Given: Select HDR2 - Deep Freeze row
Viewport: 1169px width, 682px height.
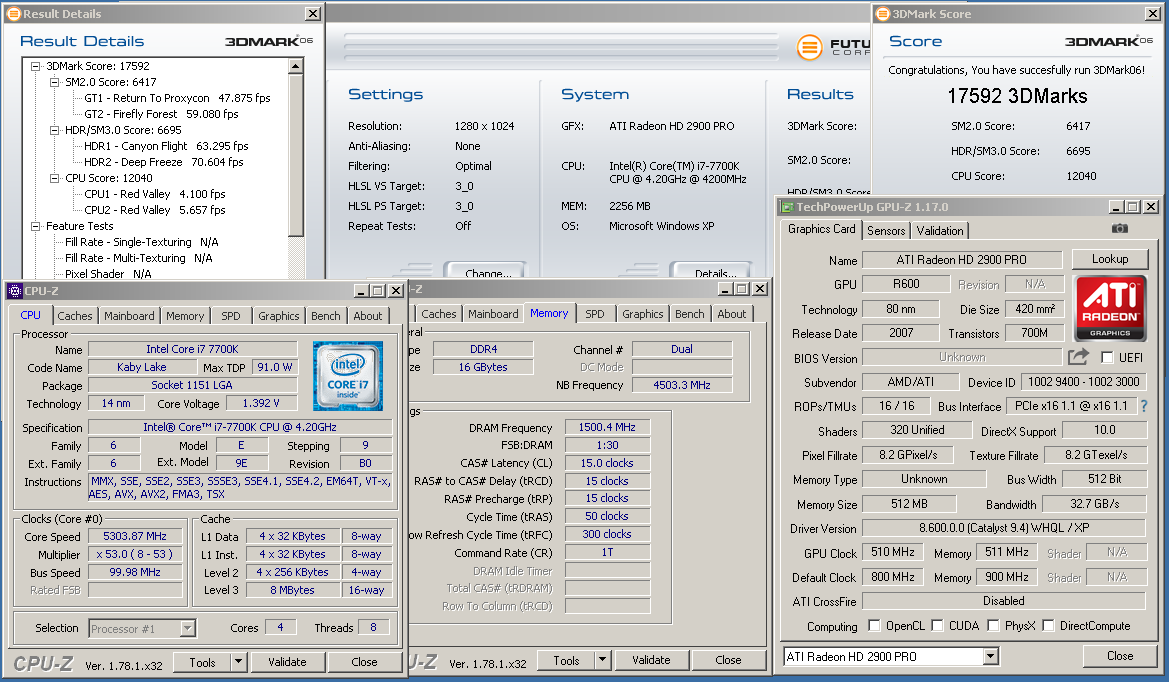Looking at the screenshot, I should (x=163, y=162).
